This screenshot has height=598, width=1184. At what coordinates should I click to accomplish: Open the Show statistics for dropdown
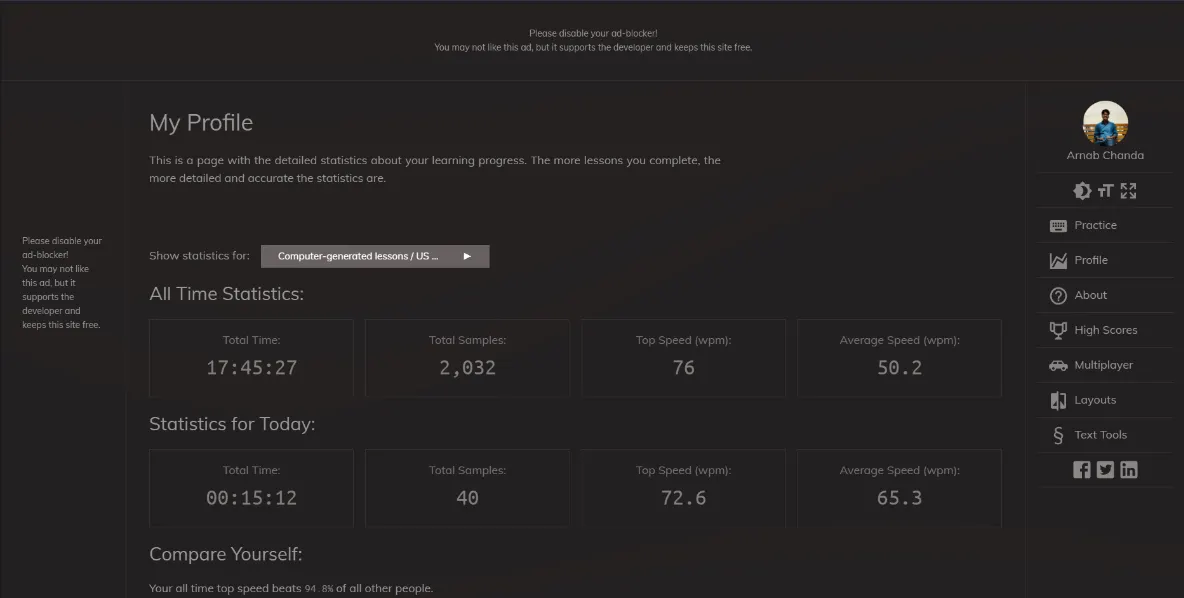pos(375,256)
